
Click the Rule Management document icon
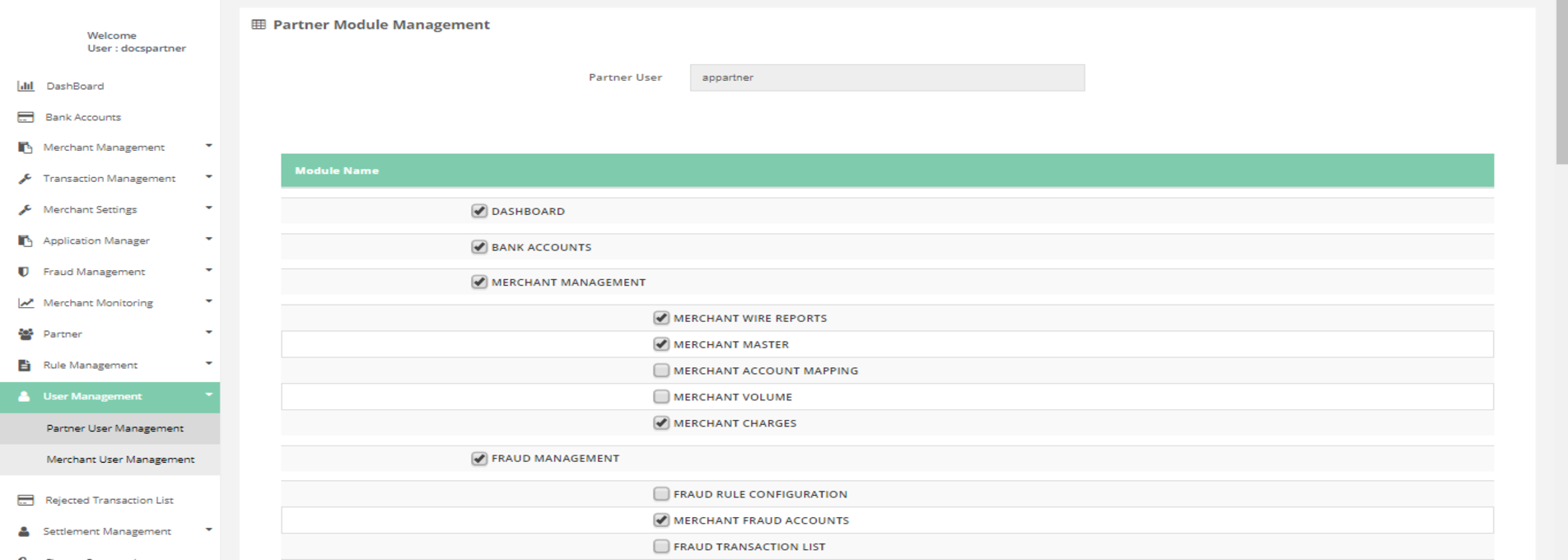(25, 365)
